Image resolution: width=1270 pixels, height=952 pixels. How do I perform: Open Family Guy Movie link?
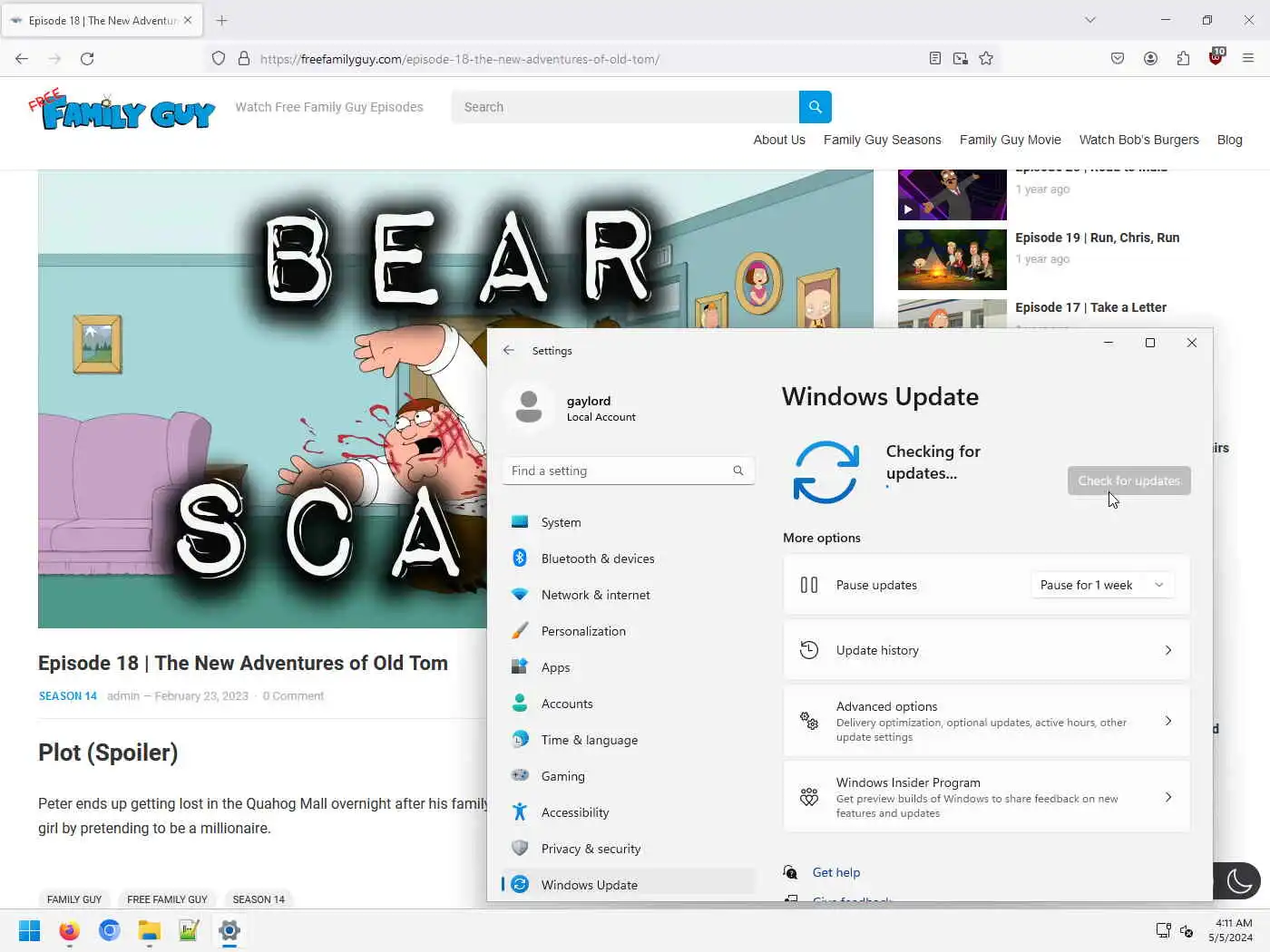click(x=1010, y=140)
